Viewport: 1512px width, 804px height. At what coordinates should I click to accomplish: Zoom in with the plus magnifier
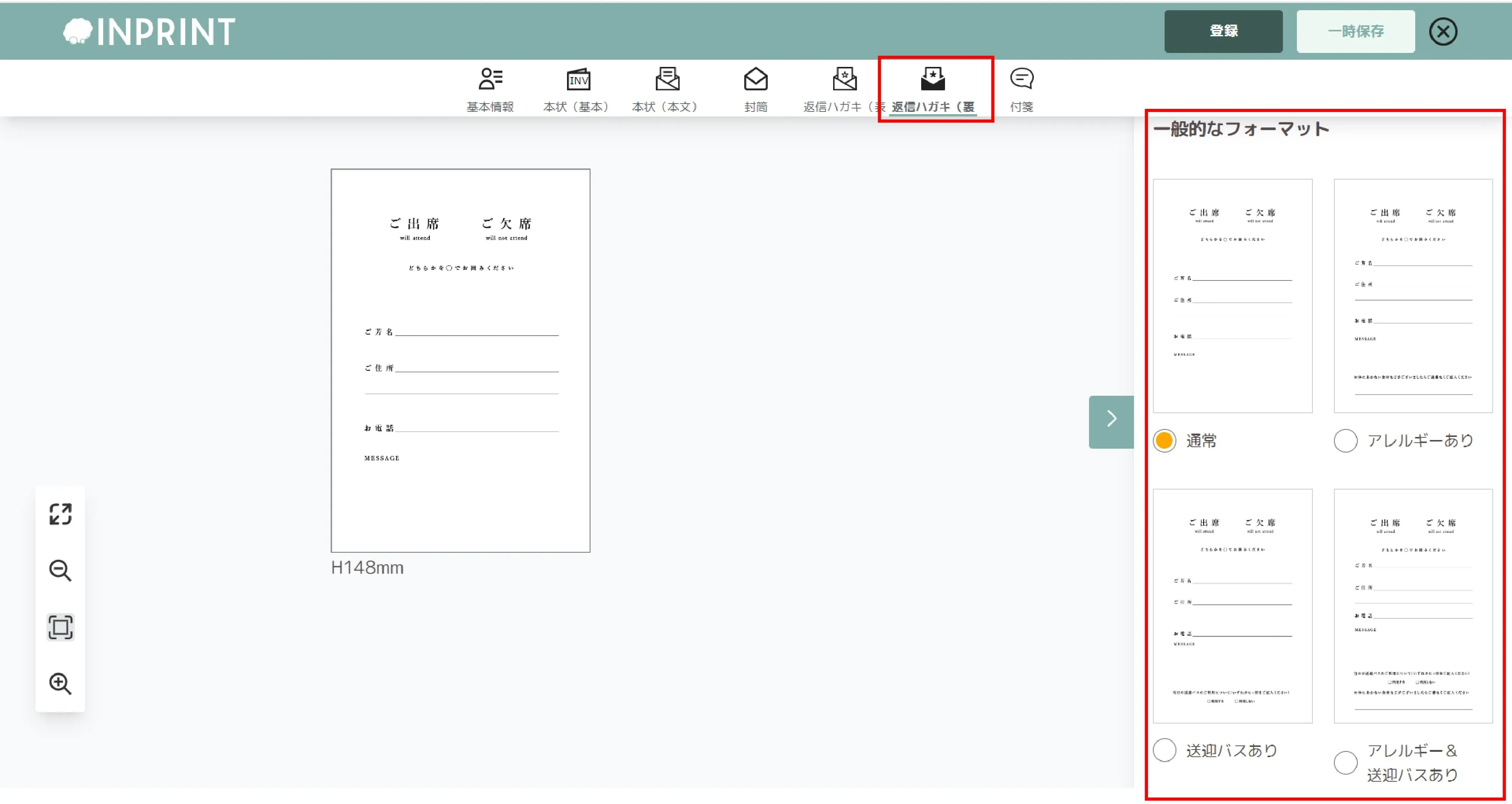60,684
